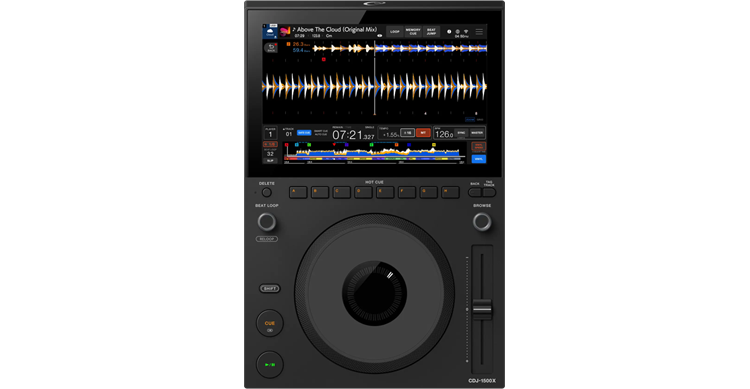Trigger Hot Cue C pad
This screenshot has height=389, width=750.
(x=342, y=192)
